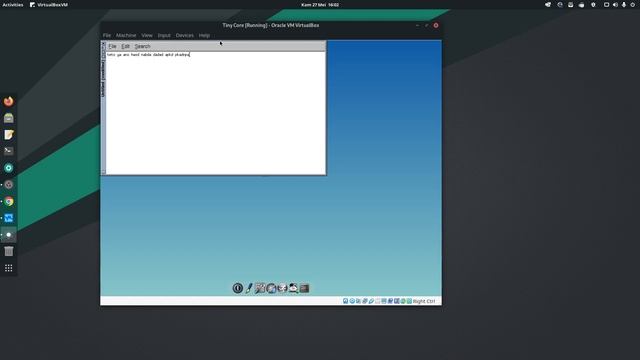This screenshot has width=640, height=360.
Task: Open VirtualBox Help menu
Action: (x=204, y=36)
